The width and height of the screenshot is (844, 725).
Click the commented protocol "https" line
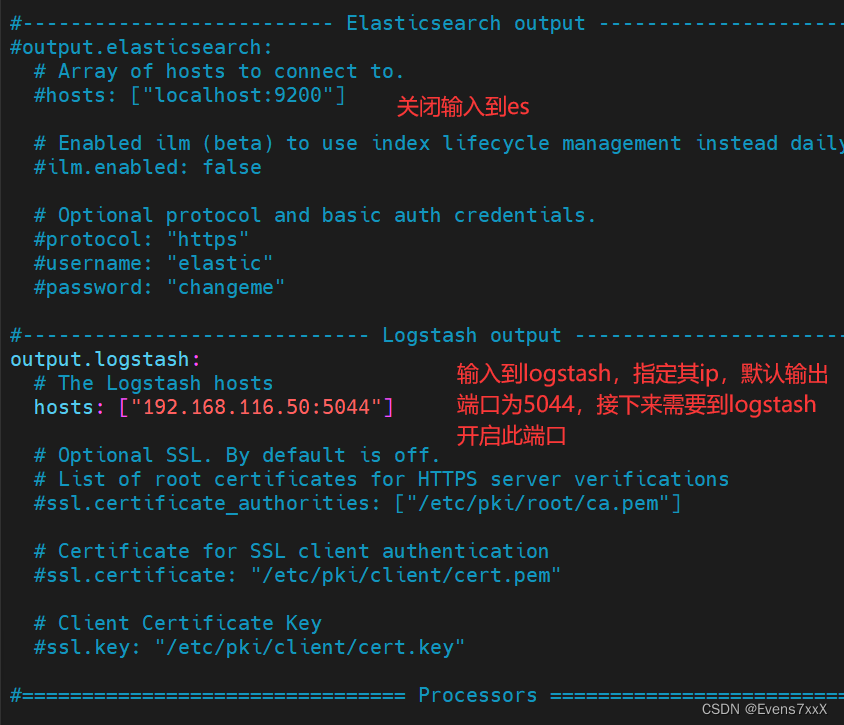141,239
